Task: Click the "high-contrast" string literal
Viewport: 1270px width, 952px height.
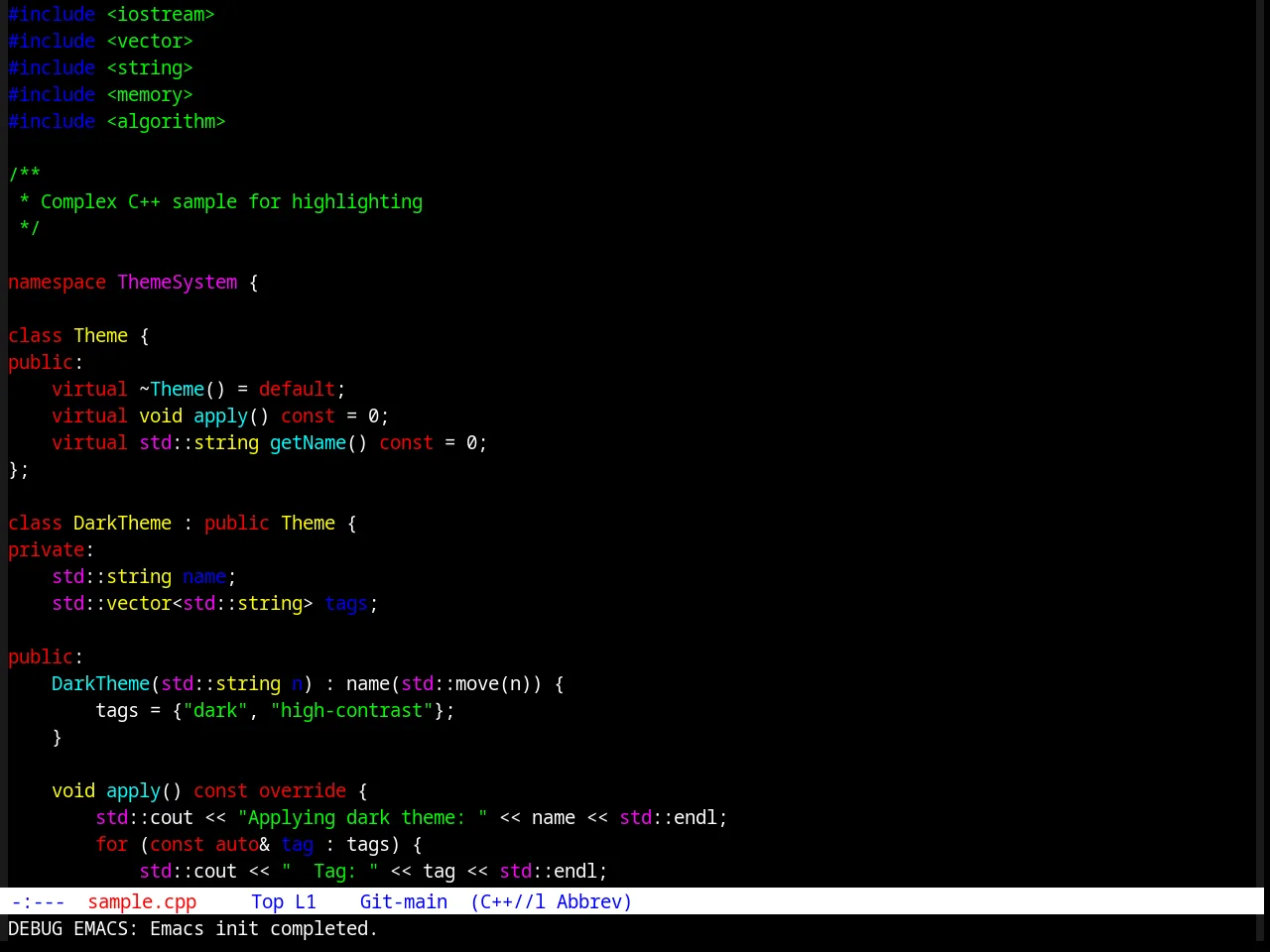Action: (x=352, y=710)
